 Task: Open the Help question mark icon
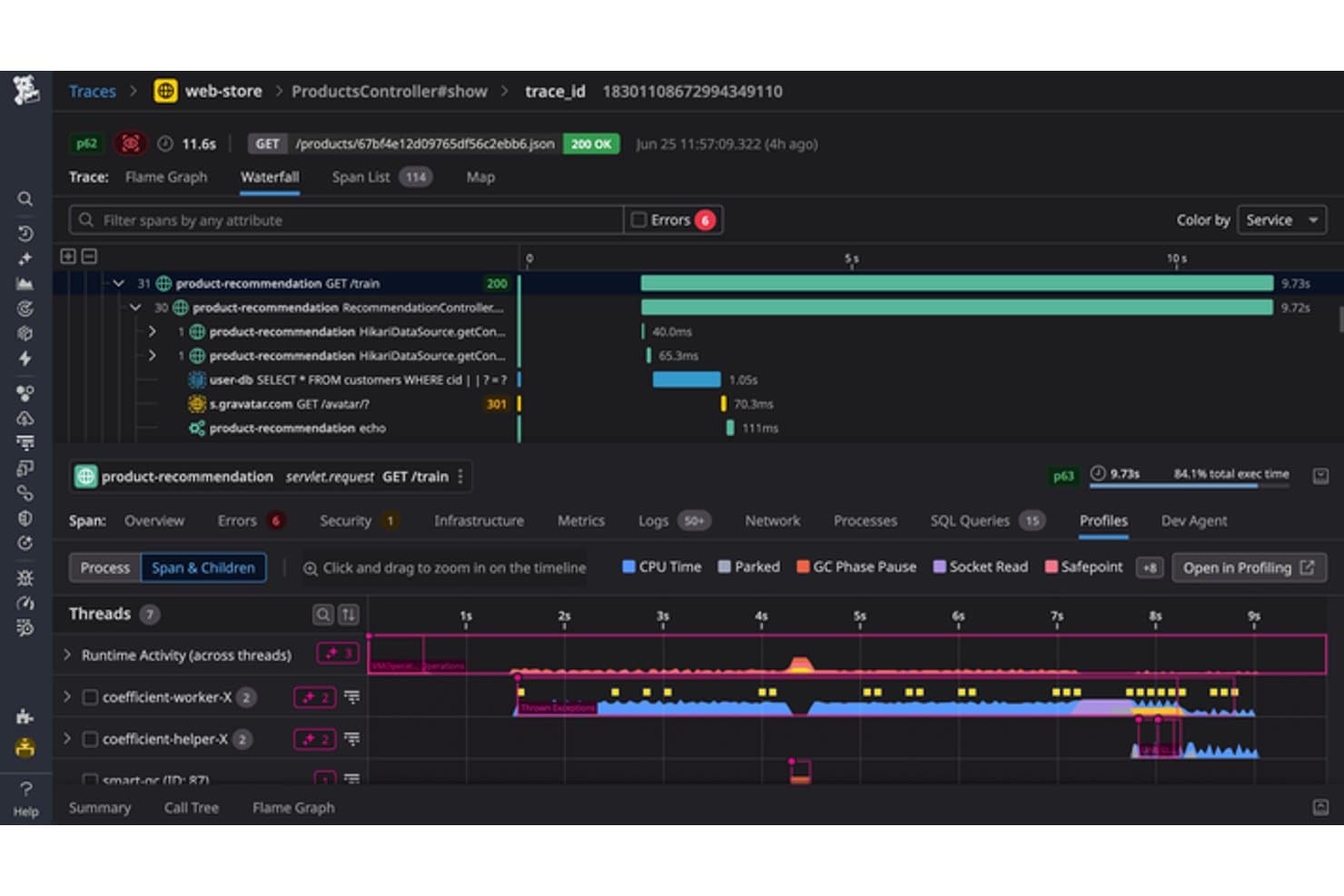25,788
